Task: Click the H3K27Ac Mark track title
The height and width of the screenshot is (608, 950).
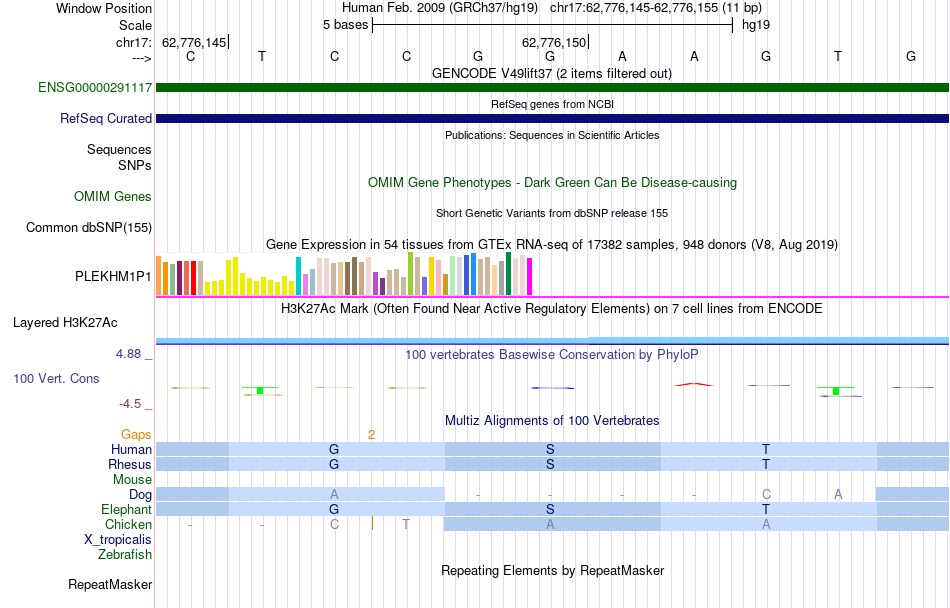Action: tap(551, 308)
